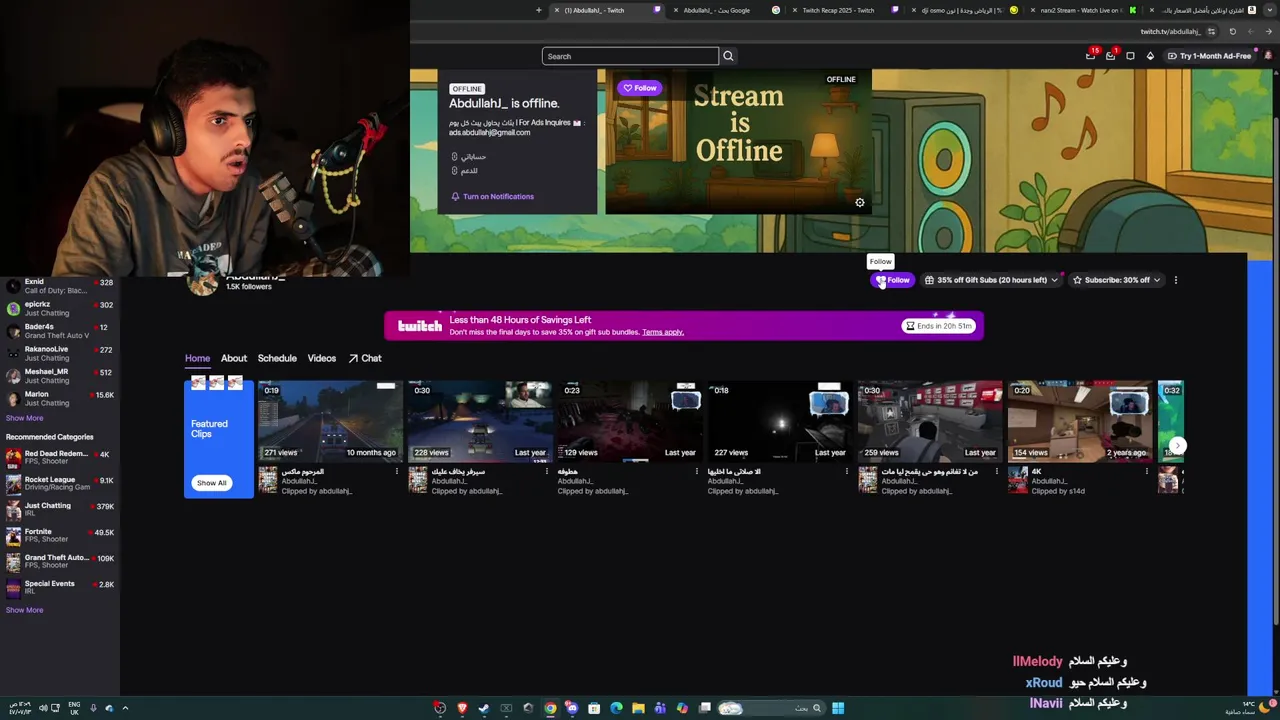Open the 0:19 clip with 271 views

330,420
